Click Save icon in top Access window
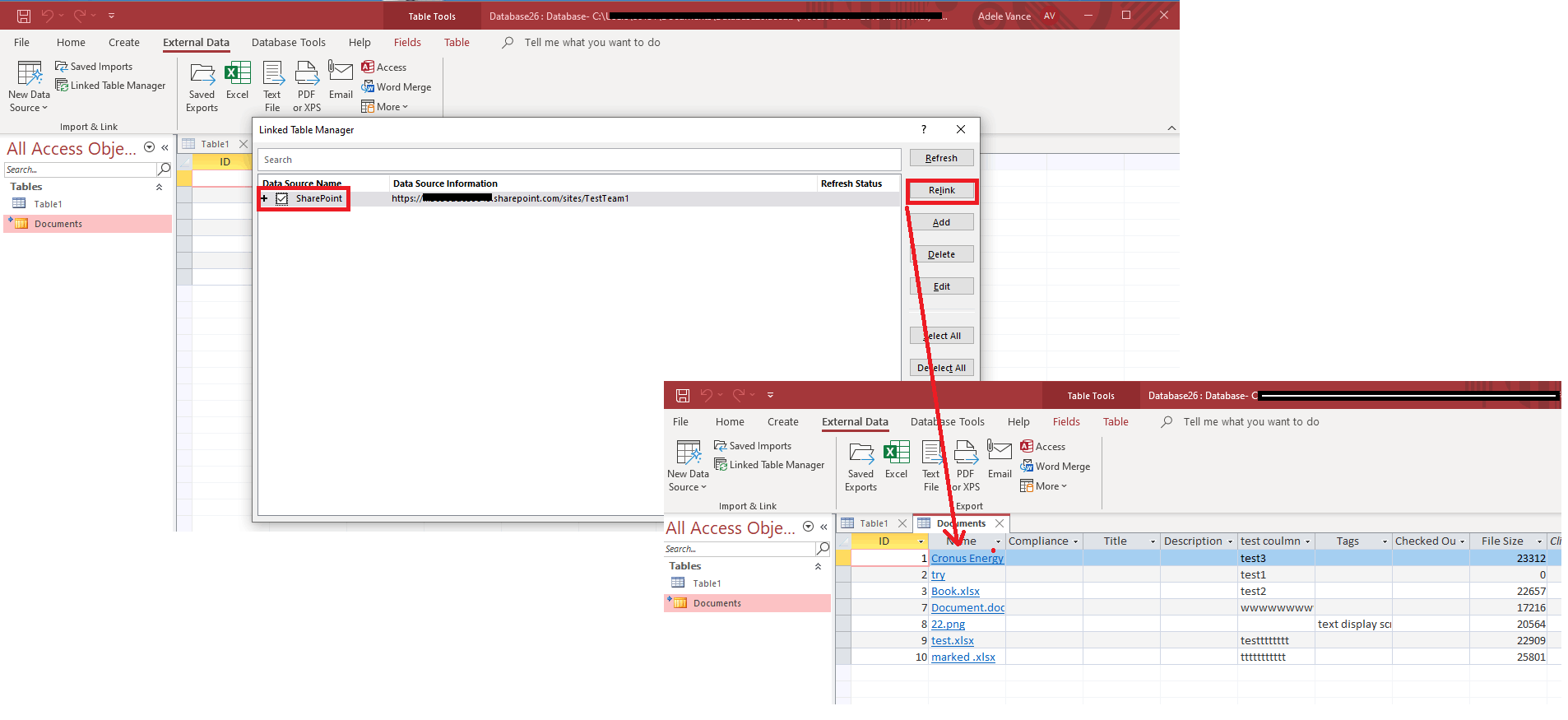The width and height of the screenshot is (1568, 720). point(23,16)
